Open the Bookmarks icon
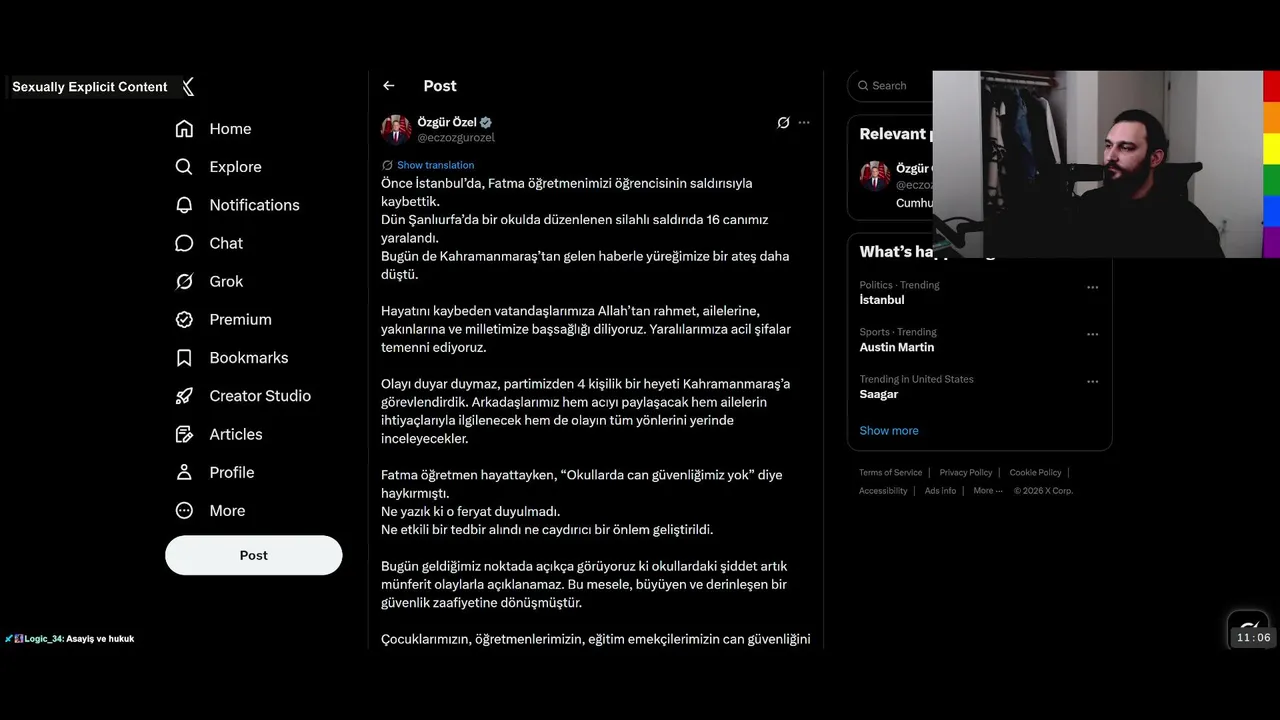This screenshot has height=720, width=1280. pos(184,358)
